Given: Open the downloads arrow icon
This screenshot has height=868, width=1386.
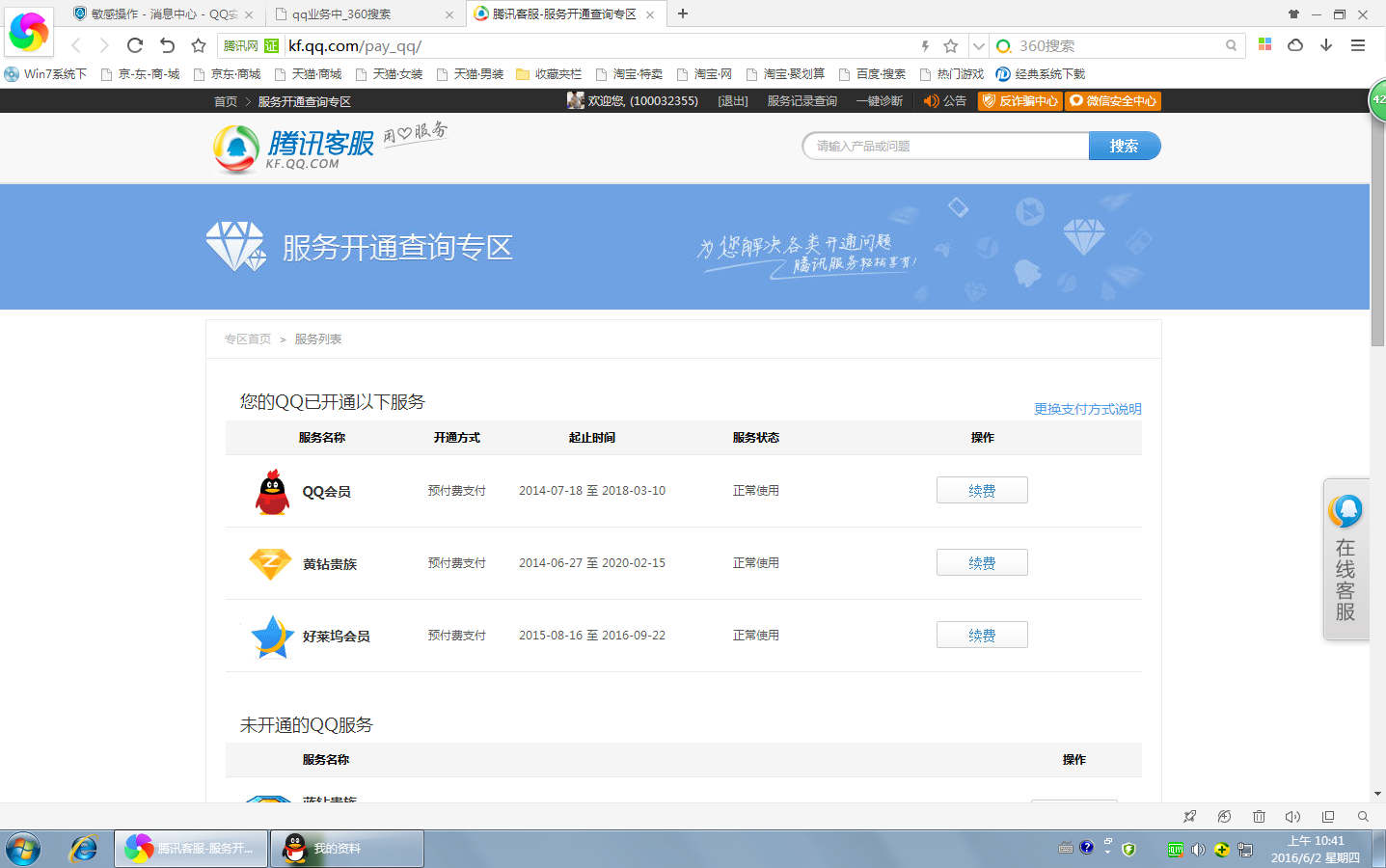Looking at the screenshot, I should click(1326, 44).
